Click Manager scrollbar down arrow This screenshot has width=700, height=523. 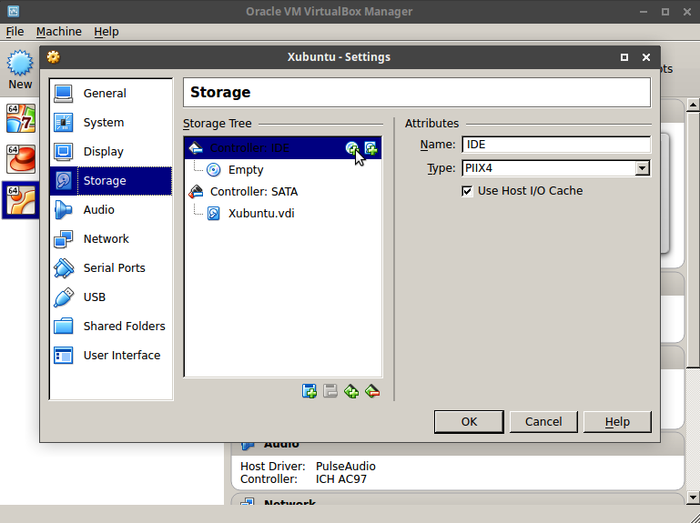(693, 497)
